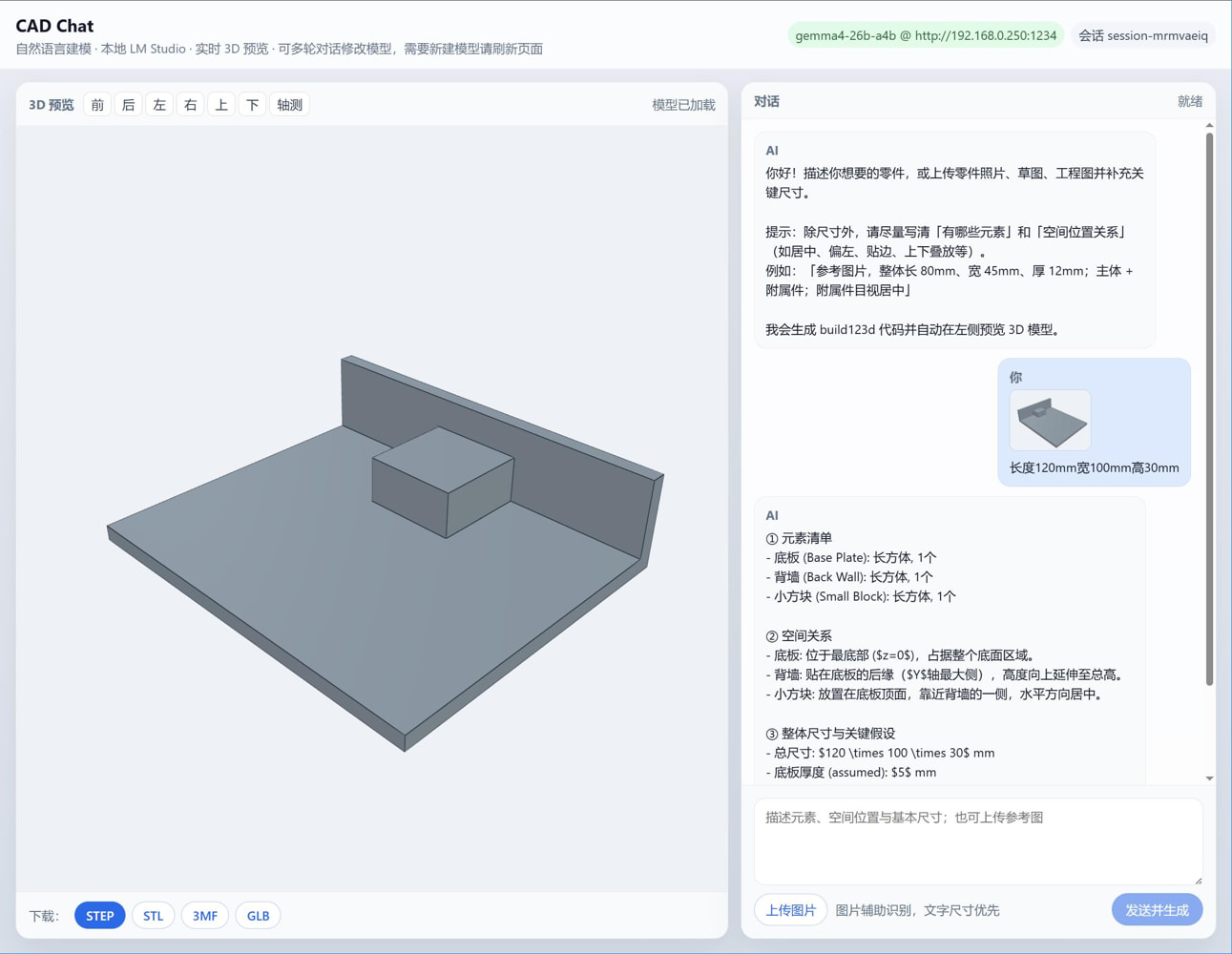The width and height of the screenshot is (1232, 954).
Task: Click the 会话 session-mrmvaeiq badge
Action: tap(1143, 35)
